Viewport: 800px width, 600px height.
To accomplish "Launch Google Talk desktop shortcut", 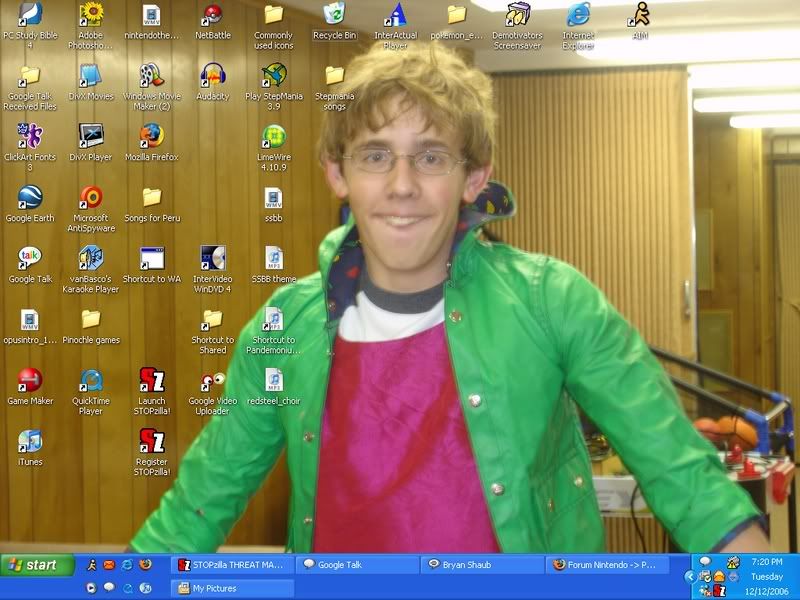I will [30, 265].
